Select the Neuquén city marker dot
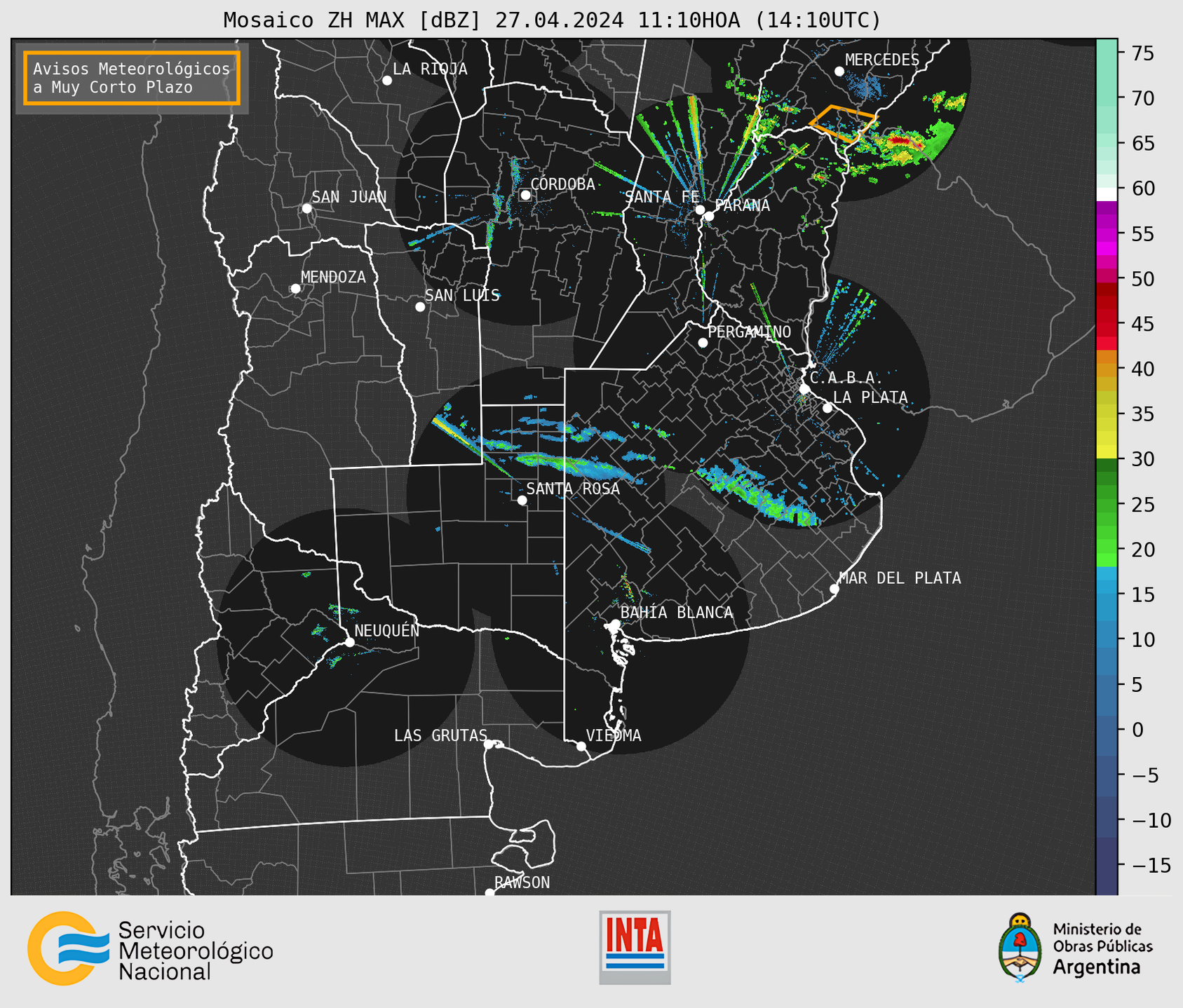 coord(349,642)
